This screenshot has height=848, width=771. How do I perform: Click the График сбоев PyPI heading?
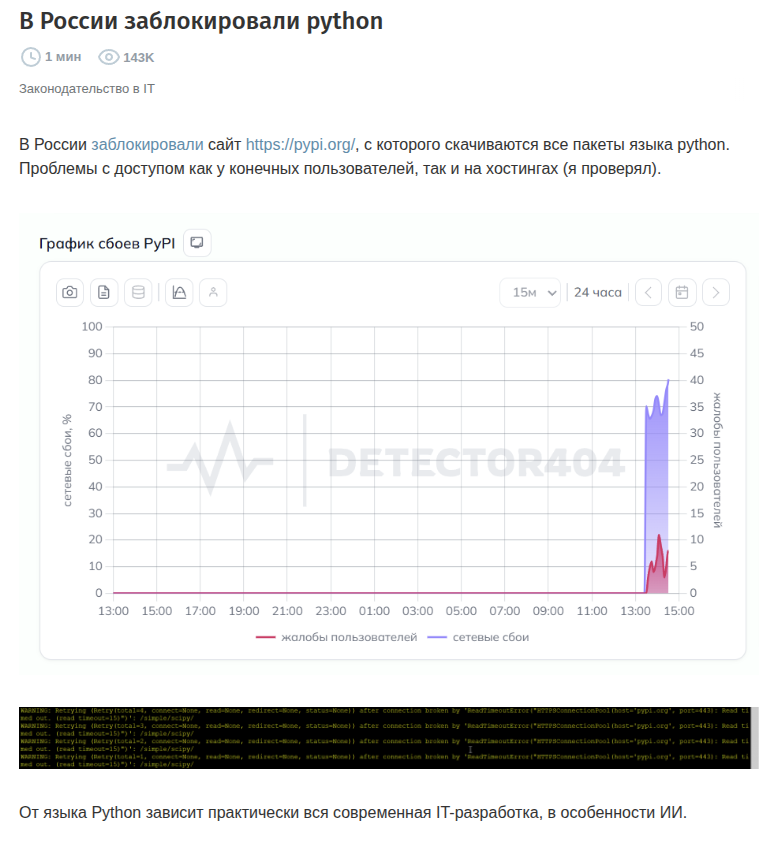(x=107, y=243)
